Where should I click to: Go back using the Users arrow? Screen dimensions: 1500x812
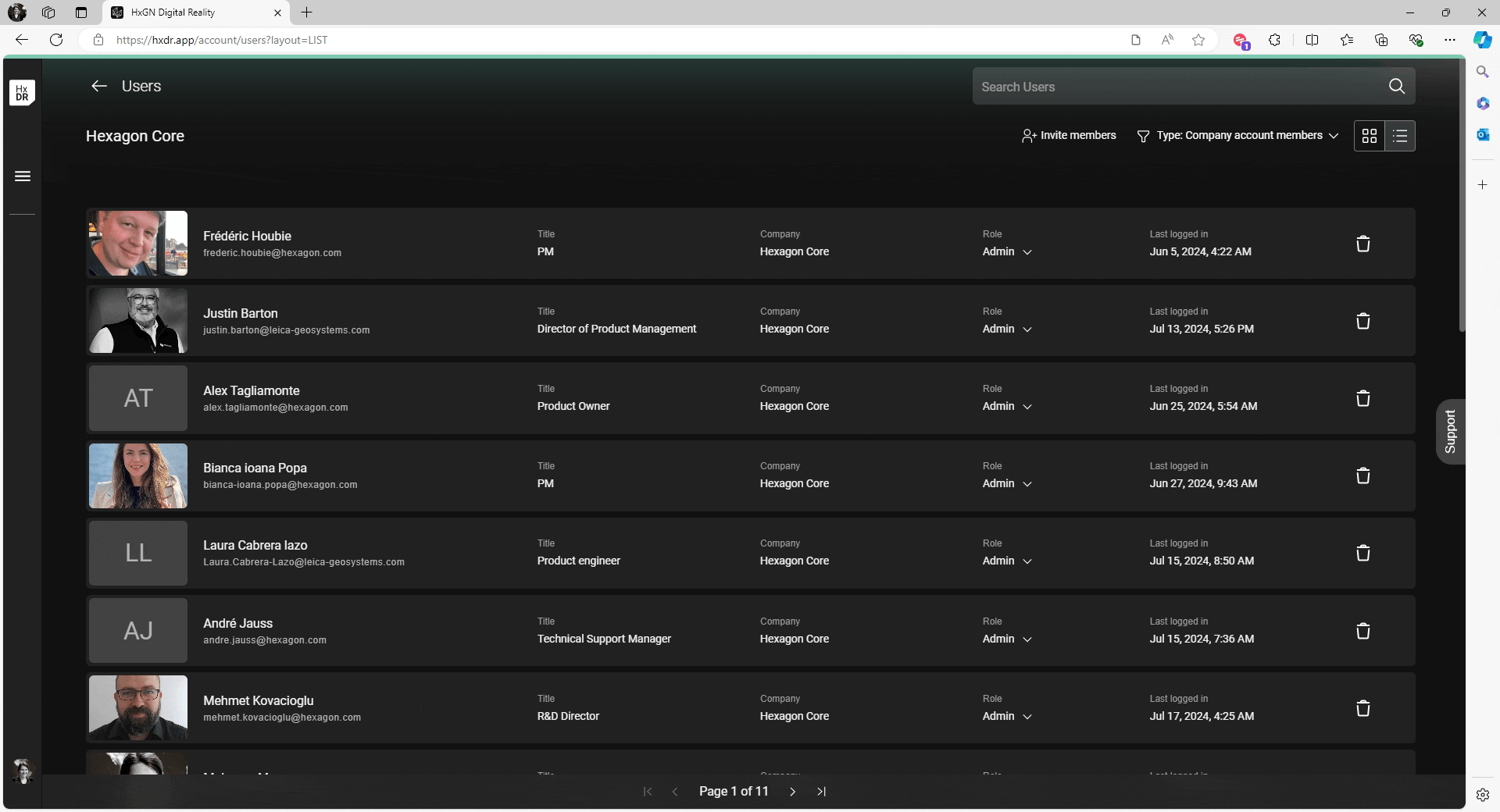[98, 87]
